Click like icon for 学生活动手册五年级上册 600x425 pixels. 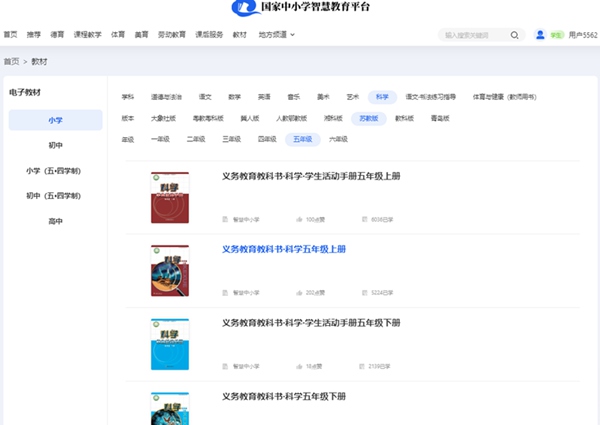[299, 219]
